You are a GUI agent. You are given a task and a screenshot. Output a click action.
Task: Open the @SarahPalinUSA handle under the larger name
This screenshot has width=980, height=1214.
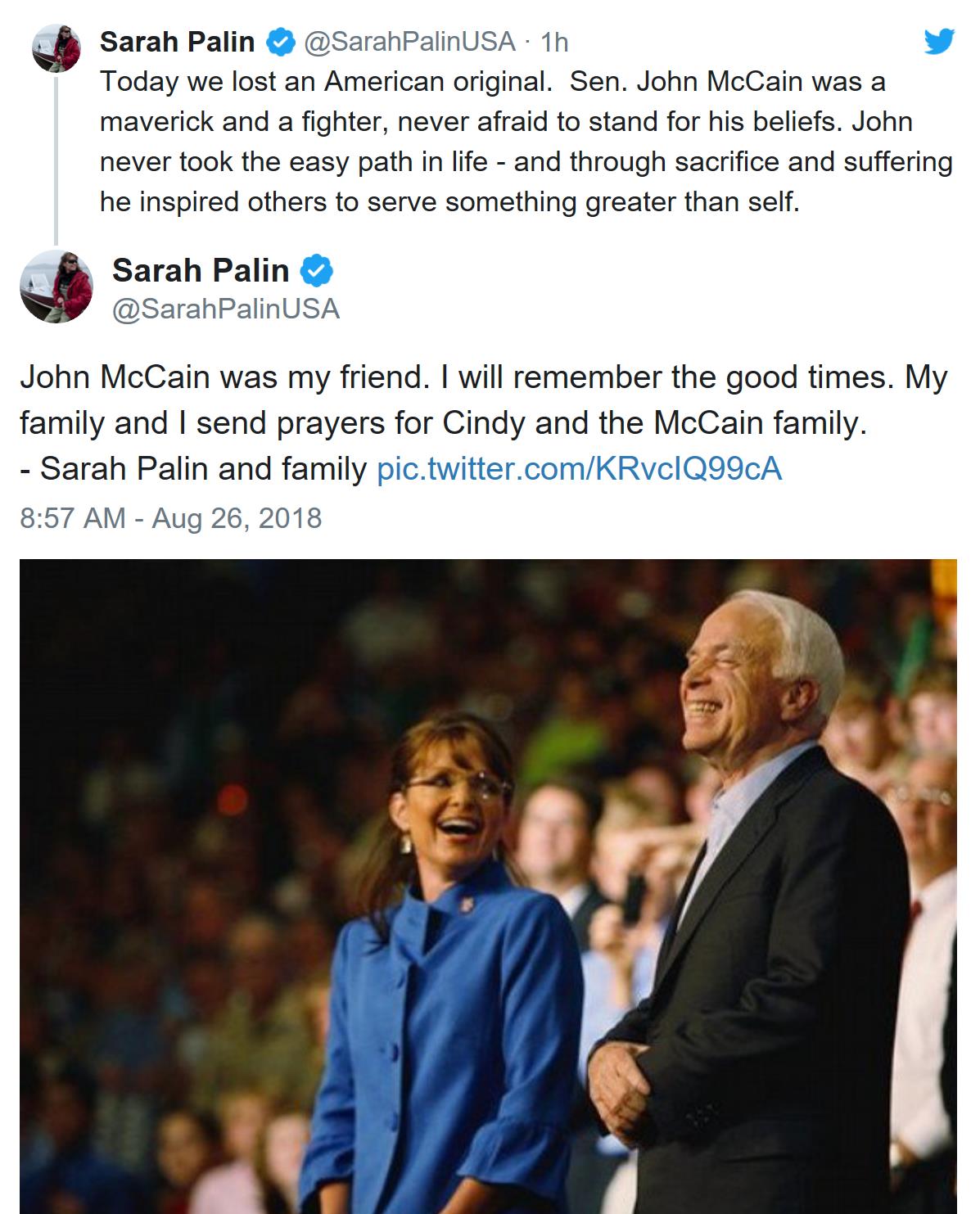point(225,309)
